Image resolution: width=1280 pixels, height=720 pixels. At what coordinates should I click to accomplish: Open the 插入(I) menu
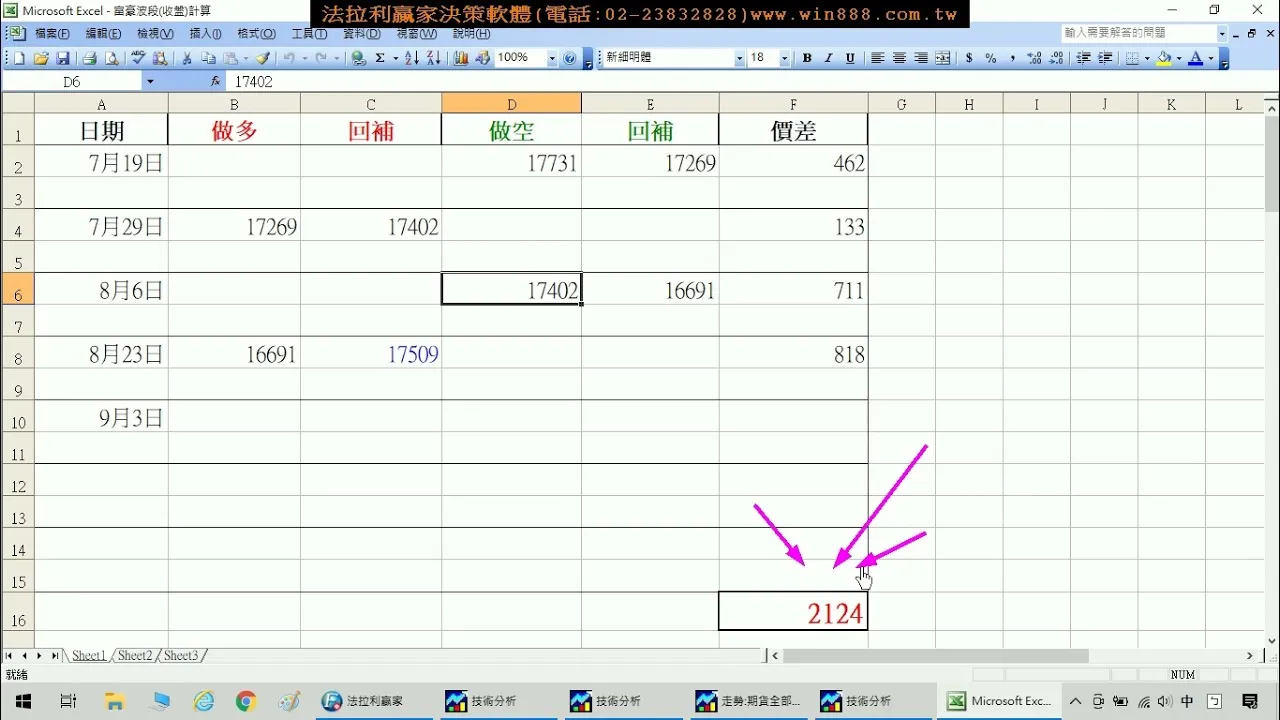point(205,33)
